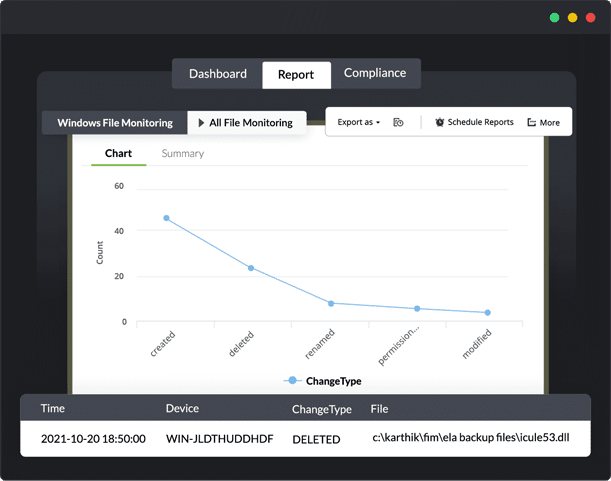Click the yellow window dot
The height and width of the screenshot is (481, 611).
coord(572,18)
